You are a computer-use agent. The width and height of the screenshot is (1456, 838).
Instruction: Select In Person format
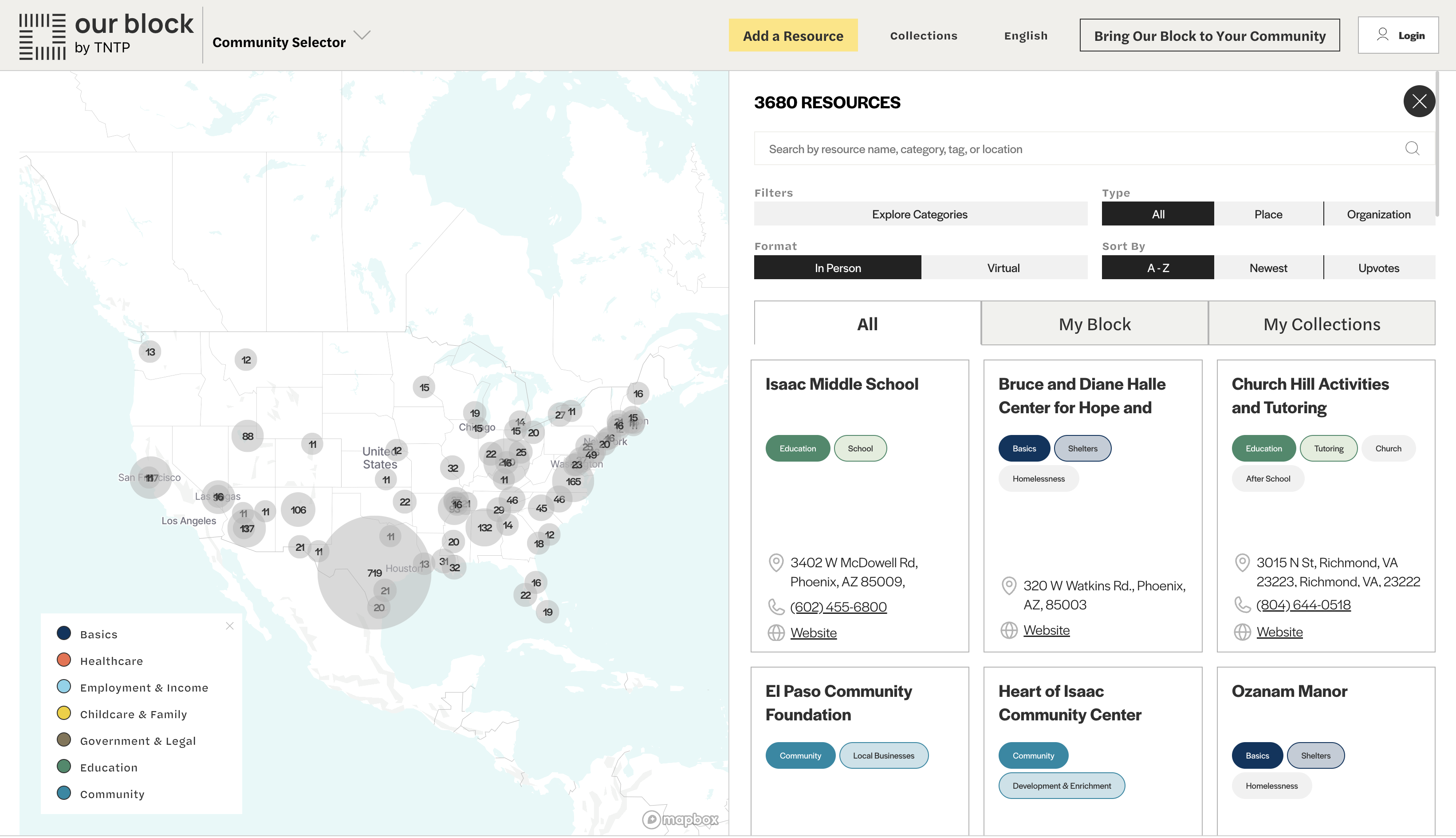point(837,268)
